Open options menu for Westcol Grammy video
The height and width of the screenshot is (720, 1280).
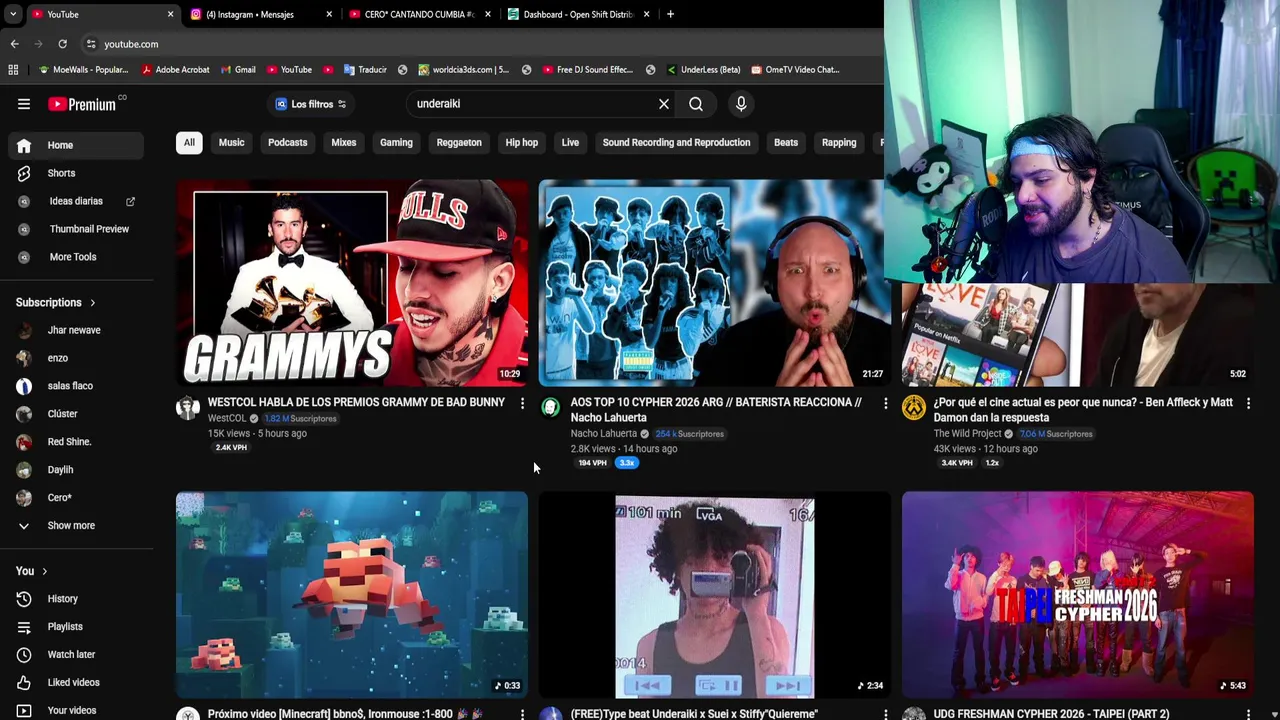(x=522, y=403)
